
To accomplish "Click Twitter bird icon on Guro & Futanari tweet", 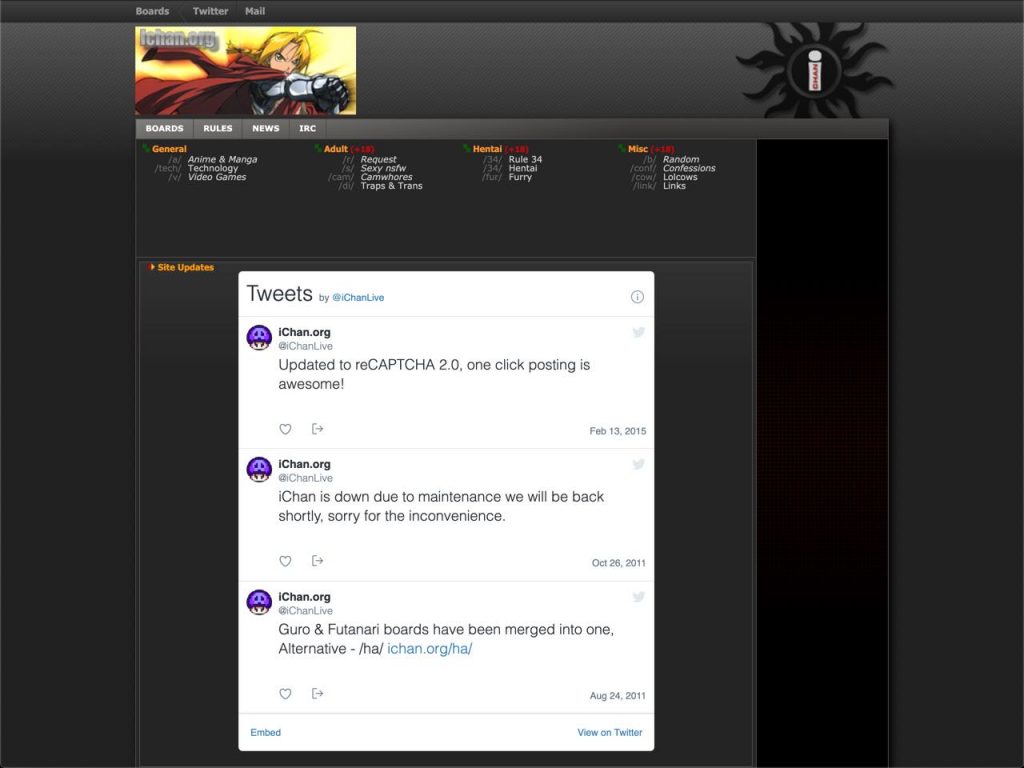I will (x=639, y=597).
